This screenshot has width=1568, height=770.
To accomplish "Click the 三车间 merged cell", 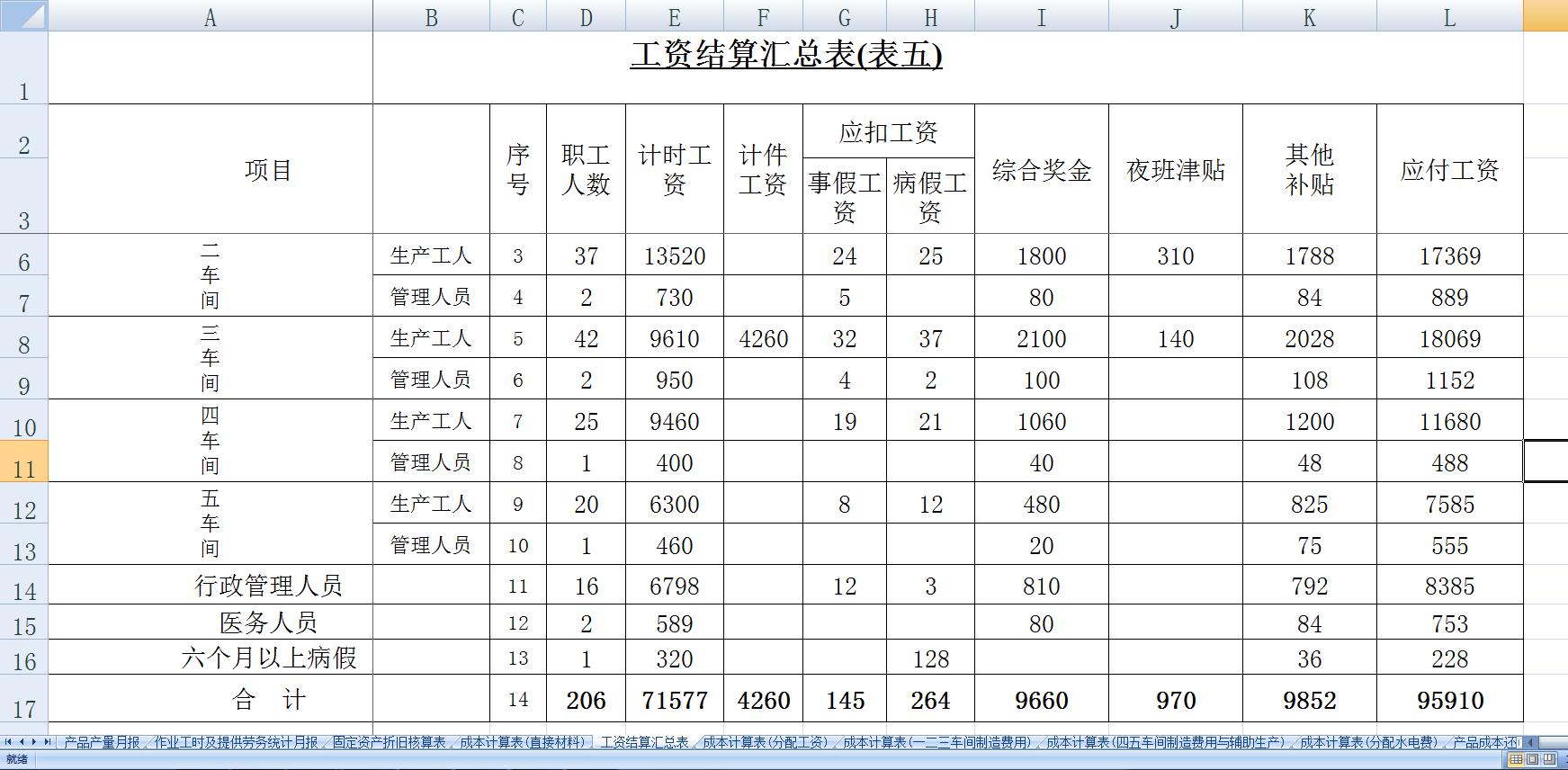I will pyautogui.click(x=211, y=358).
